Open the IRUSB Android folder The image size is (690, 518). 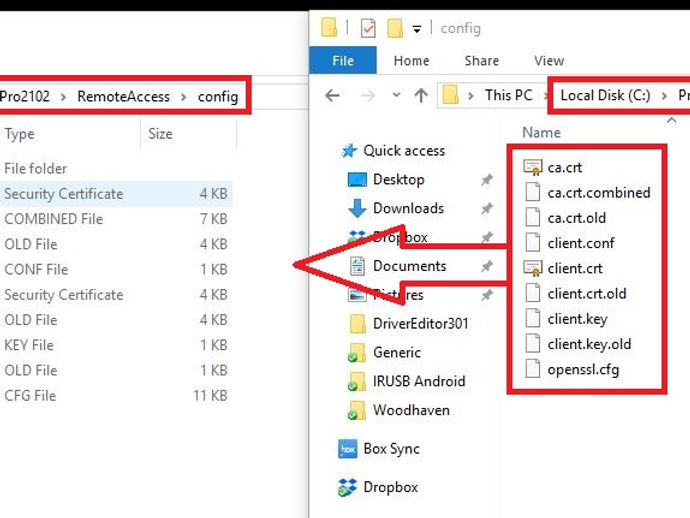(x=419, y=381)
